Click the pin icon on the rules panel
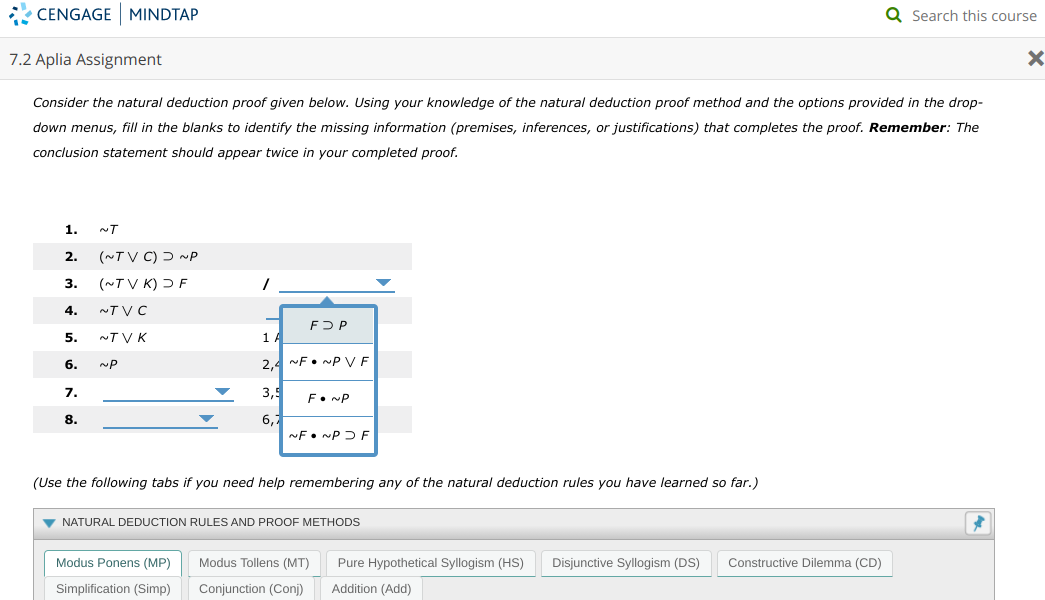Viewport: 1045px width, 600px height. coord(978,522)
